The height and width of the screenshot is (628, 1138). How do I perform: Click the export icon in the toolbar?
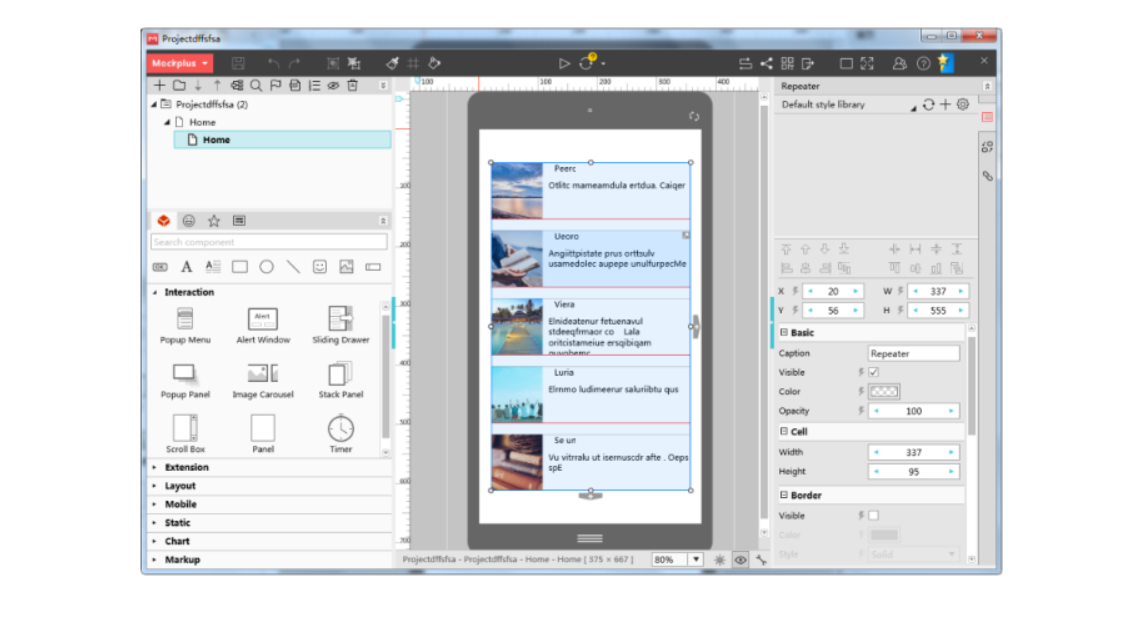[x=809, y=63]
